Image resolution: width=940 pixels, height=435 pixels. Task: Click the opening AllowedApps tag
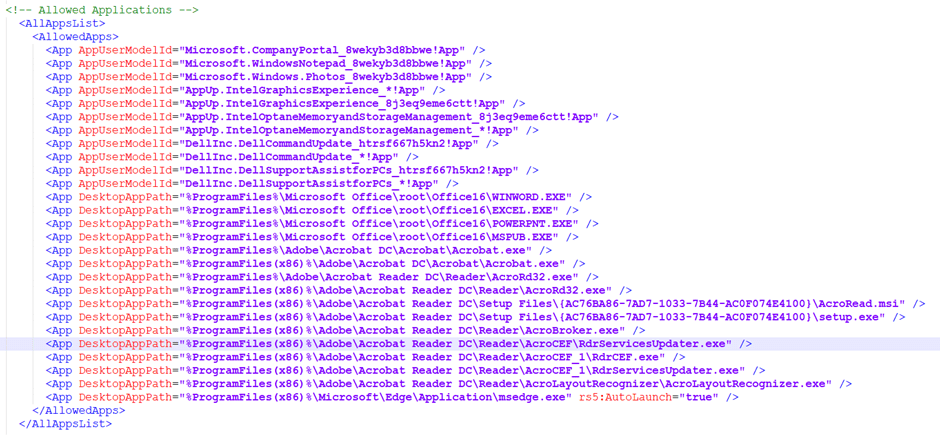click(x=76, y=37)
